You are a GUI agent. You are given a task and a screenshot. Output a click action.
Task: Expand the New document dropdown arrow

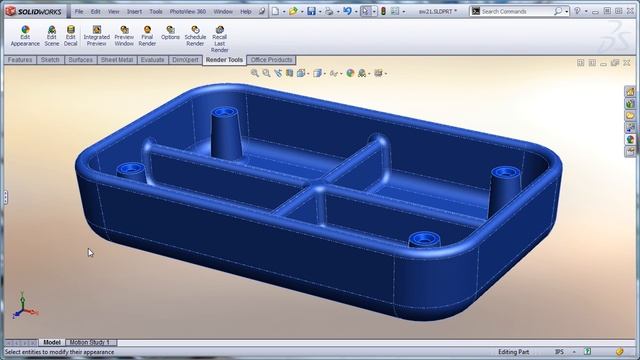284,12
